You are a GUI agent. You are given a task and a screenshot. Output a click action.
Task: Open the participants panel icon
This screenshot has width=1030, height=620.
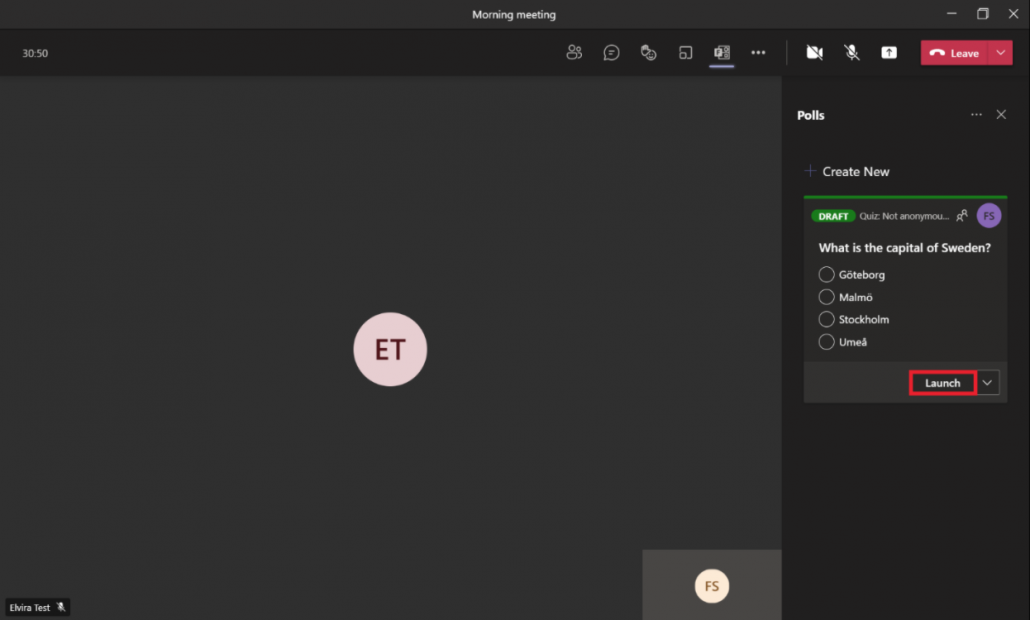pyautogui.click(x=574, y=53)
